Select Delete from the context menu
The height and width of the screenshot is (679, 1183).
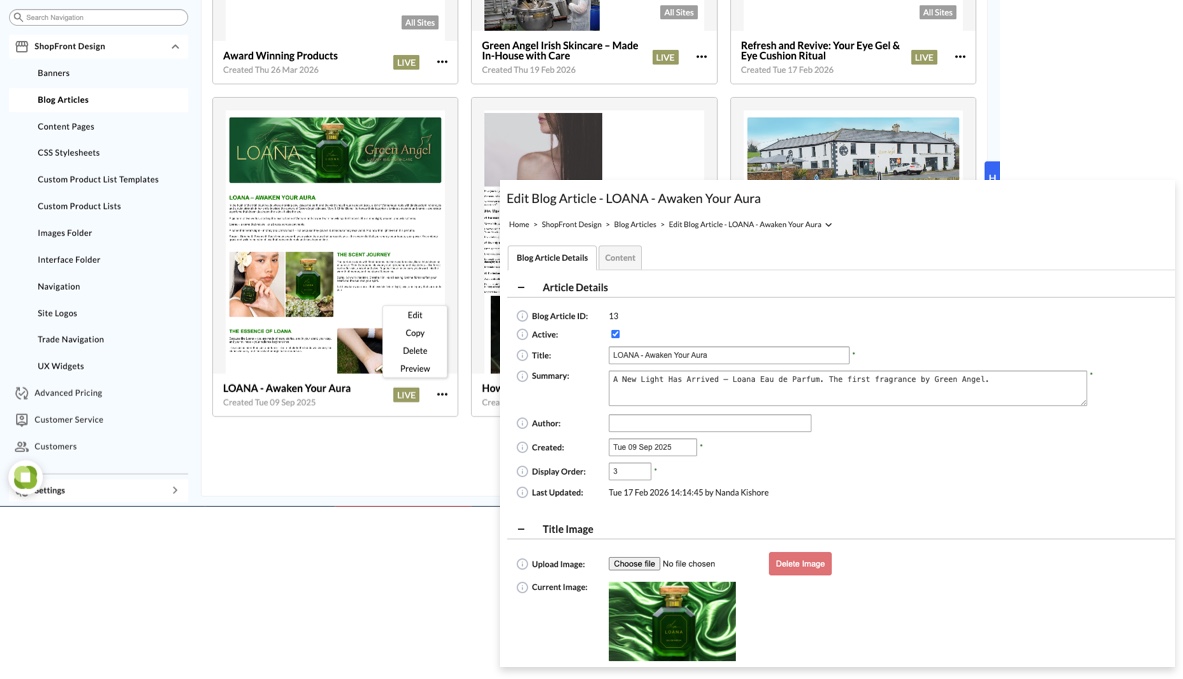415,351
